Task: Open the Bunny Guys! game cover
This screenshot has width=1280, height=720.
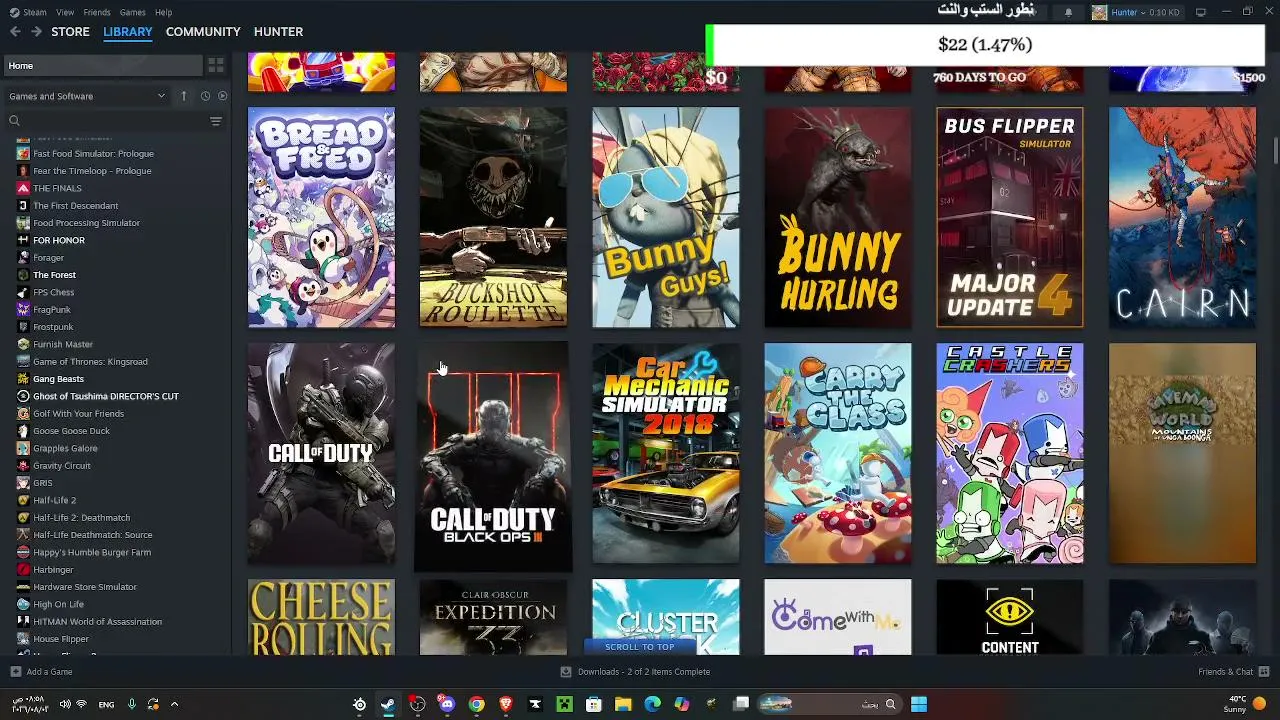Action: coord(666,217)
